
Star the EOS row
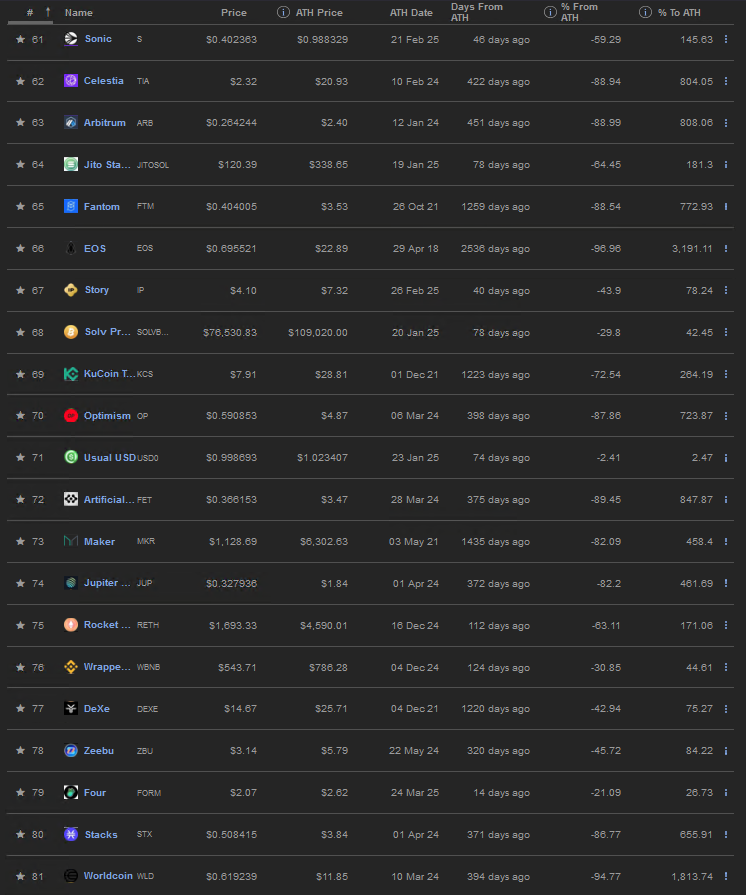click(x=21, y=248)
